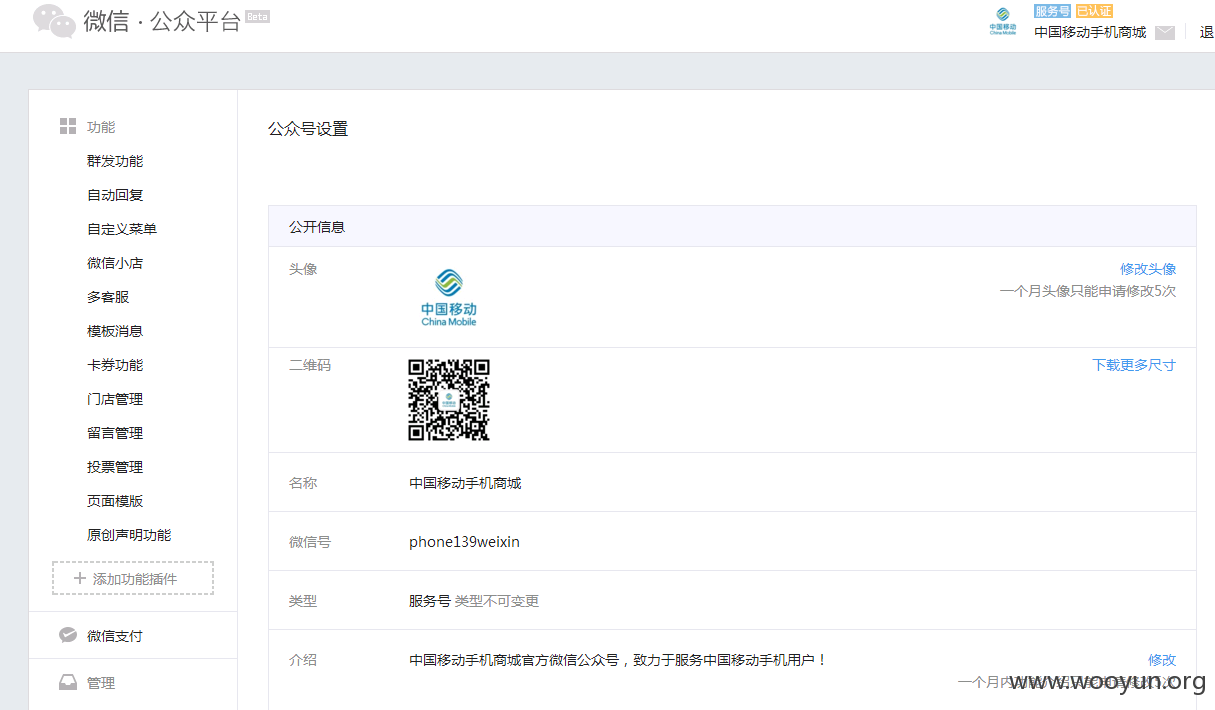Click the 功能 grid icon in sidebar

[x=68, y=127]
